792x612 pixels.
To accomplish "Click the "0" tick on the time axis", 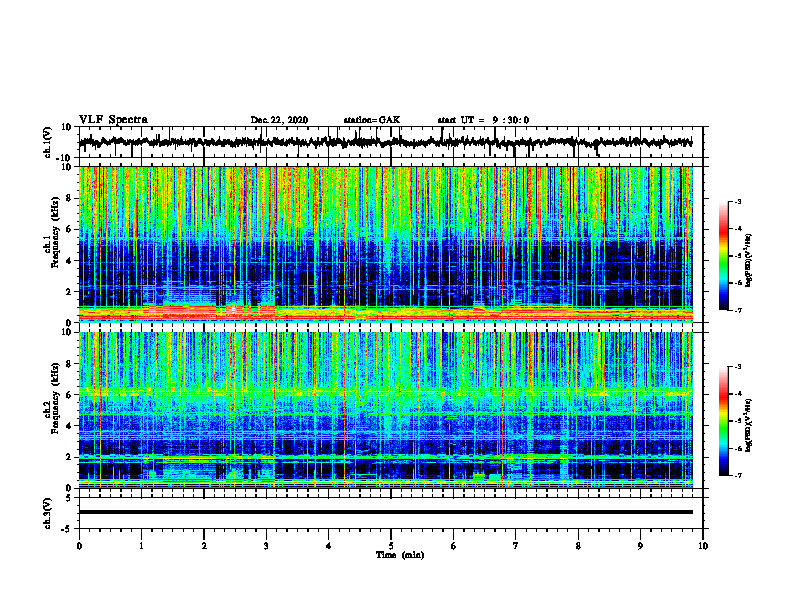I will tap(79, 546).
